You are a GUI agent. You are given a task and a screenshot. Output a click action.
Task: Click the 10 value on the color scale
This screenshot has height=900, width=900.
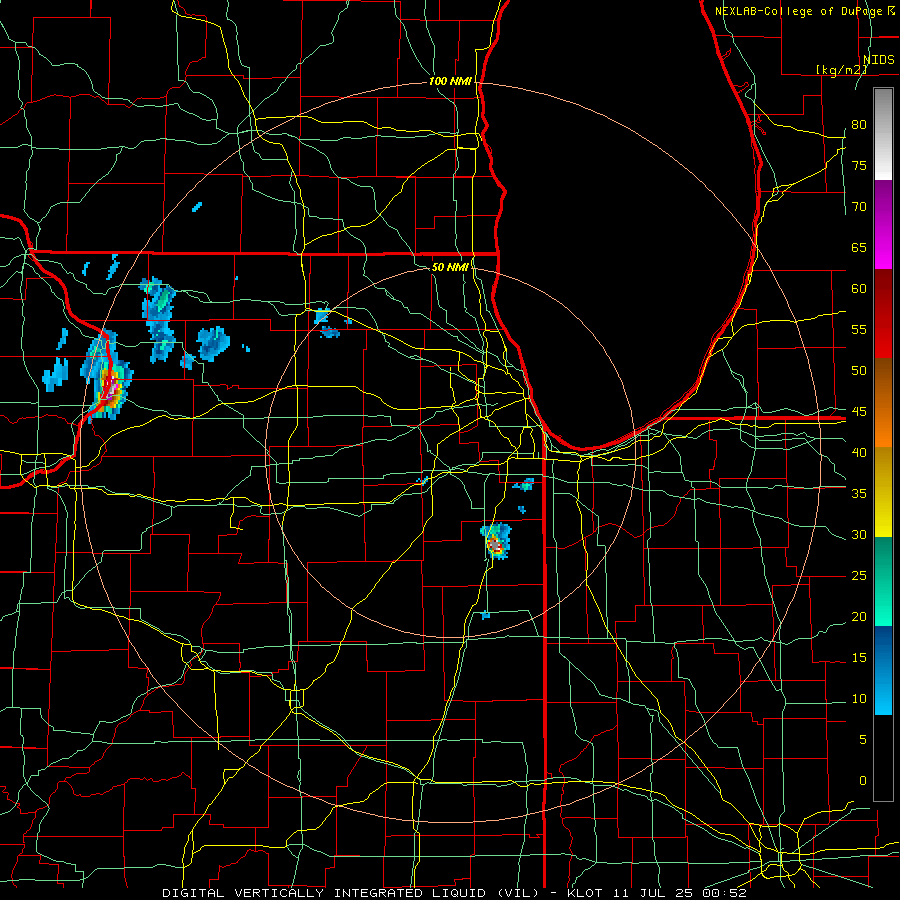point(859,699)
